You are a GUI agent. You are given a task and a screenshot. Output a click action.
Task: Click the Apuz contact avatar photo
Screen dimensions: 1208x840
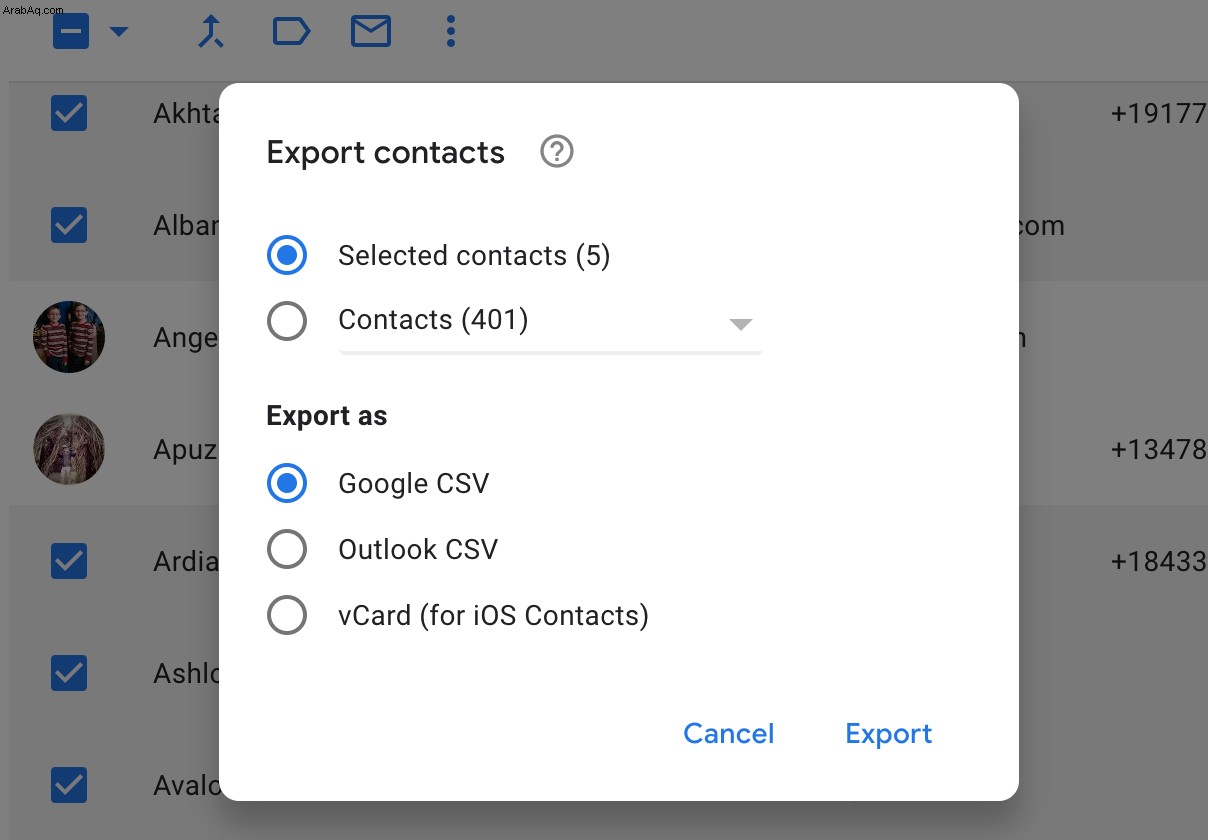point(69,449)
